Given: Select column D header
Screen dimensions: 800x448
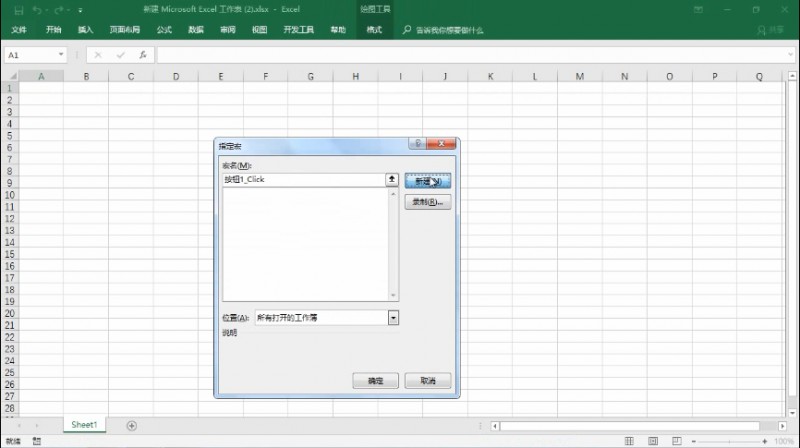Looking at the screenshot, I should (176, 76).
